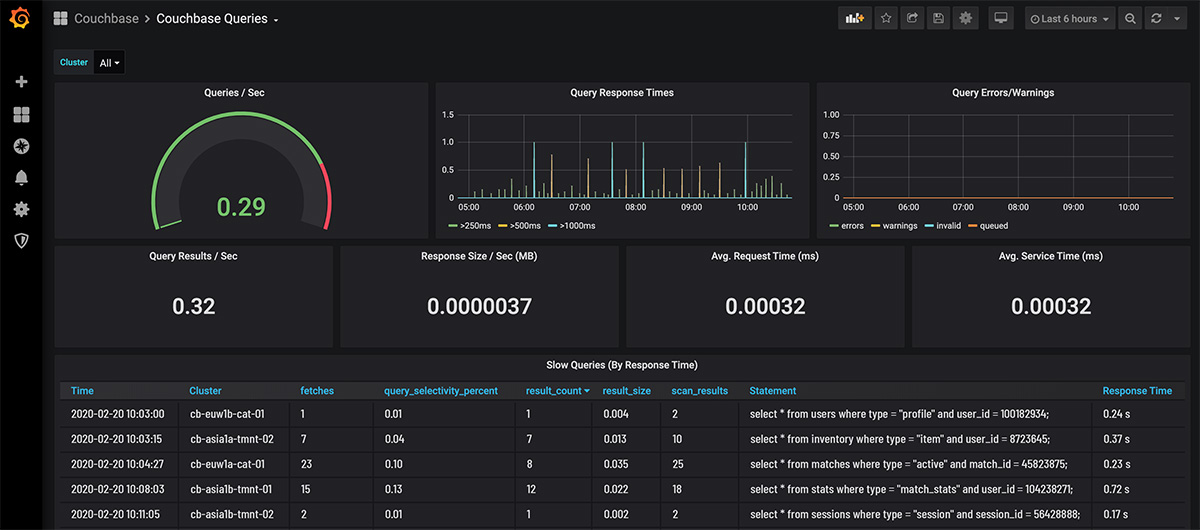This screenshot has height=530, width=1200.
Task: Sort table by scan_results column
Action: (x=699, y=391)
